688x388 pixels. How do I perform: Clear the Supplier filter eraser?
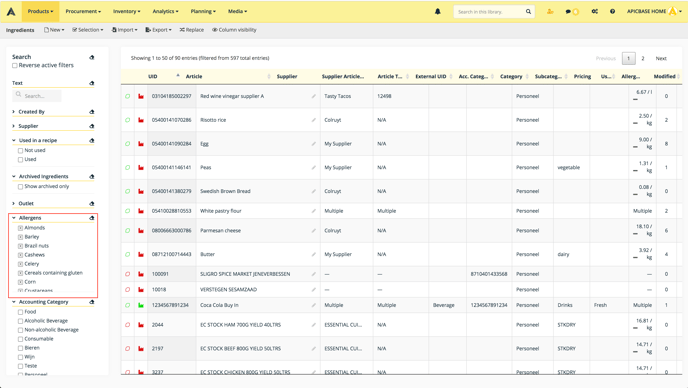pyautogui.click(x=92, y=126)
